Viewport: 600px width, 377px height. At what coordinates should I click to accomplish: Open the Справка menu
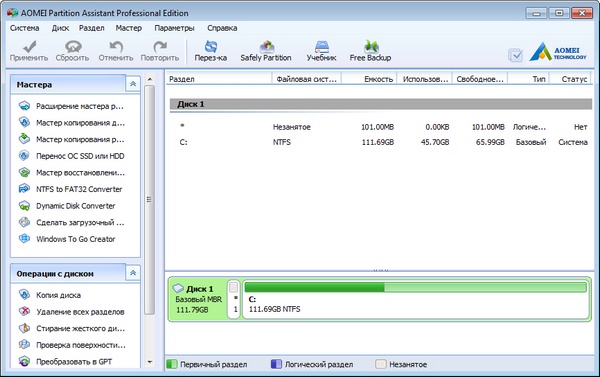pyautogui.click(x=222, y=28)
